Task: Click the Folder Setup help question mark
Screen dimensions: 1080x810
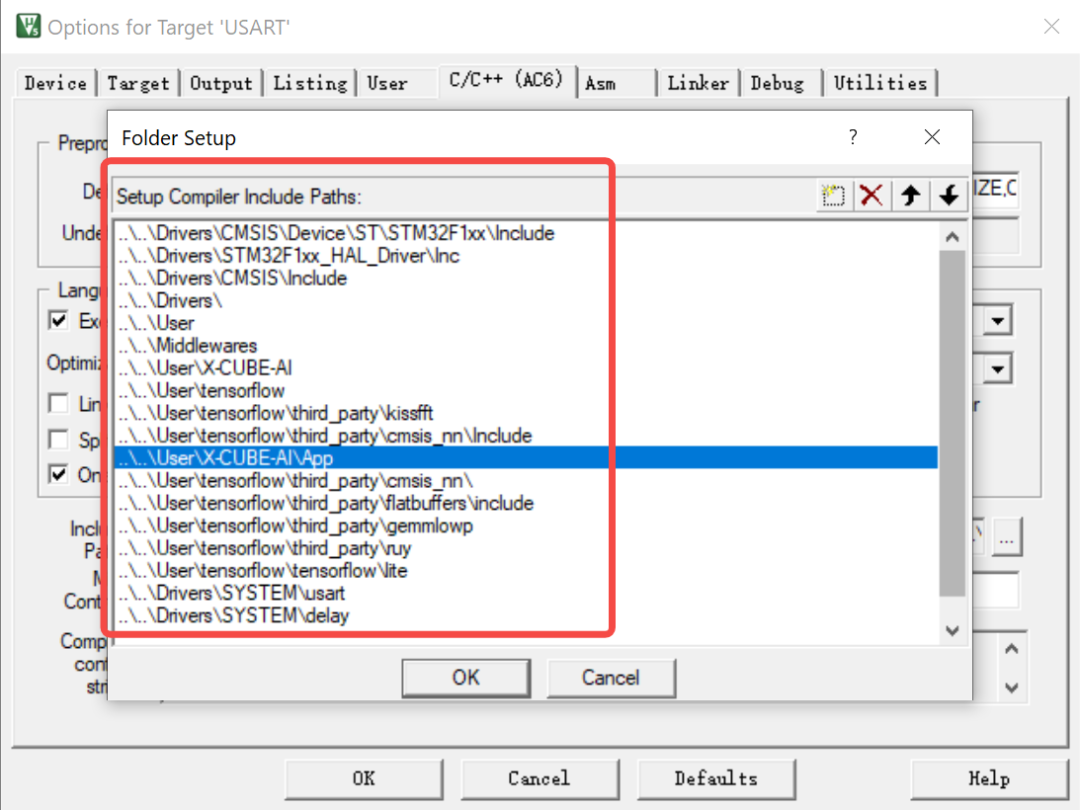Action: [853, 137]
